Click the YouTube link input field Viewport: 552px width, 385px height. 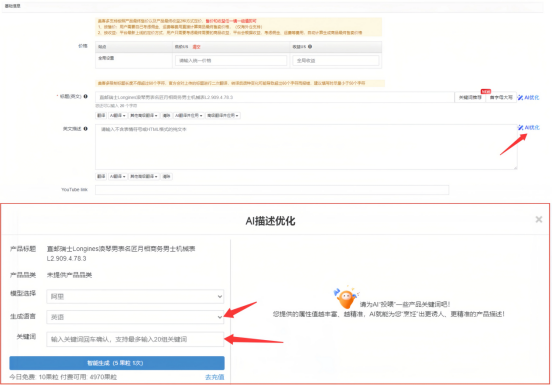tap(272, 190)
